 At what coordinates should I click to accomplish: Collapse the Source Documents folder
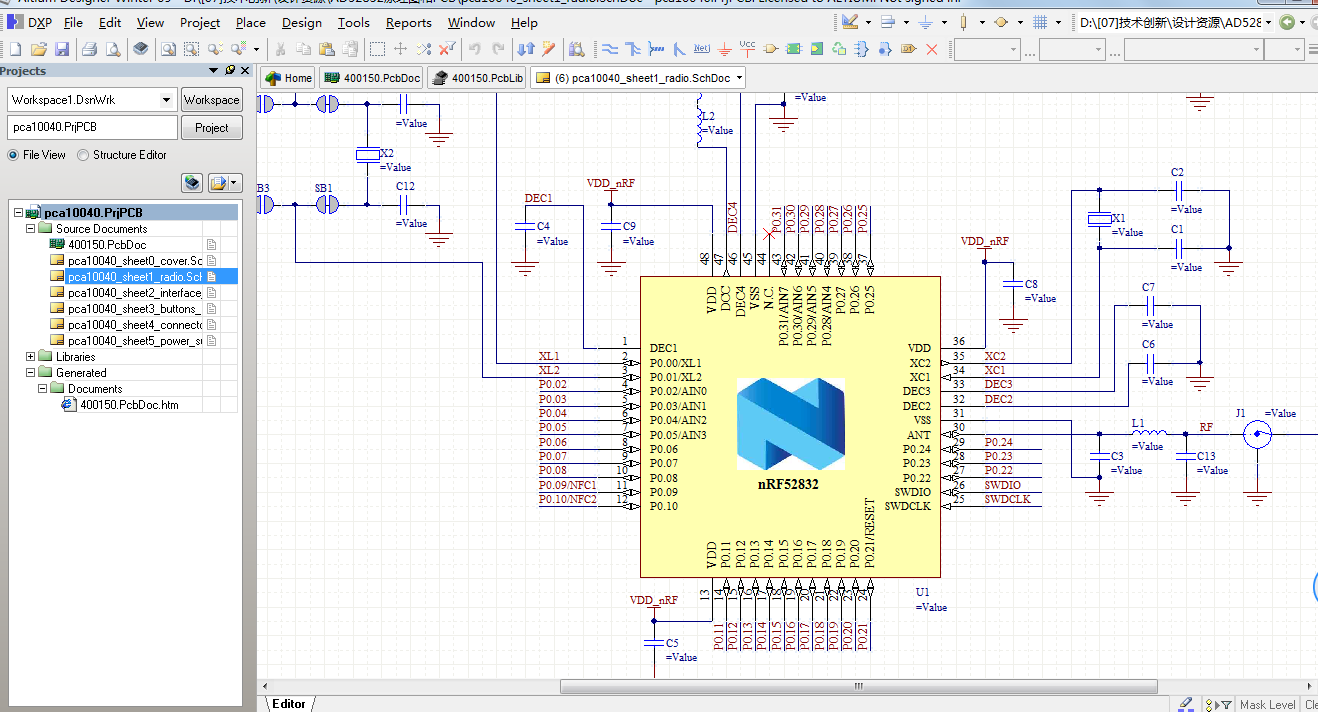click(30, 229)
